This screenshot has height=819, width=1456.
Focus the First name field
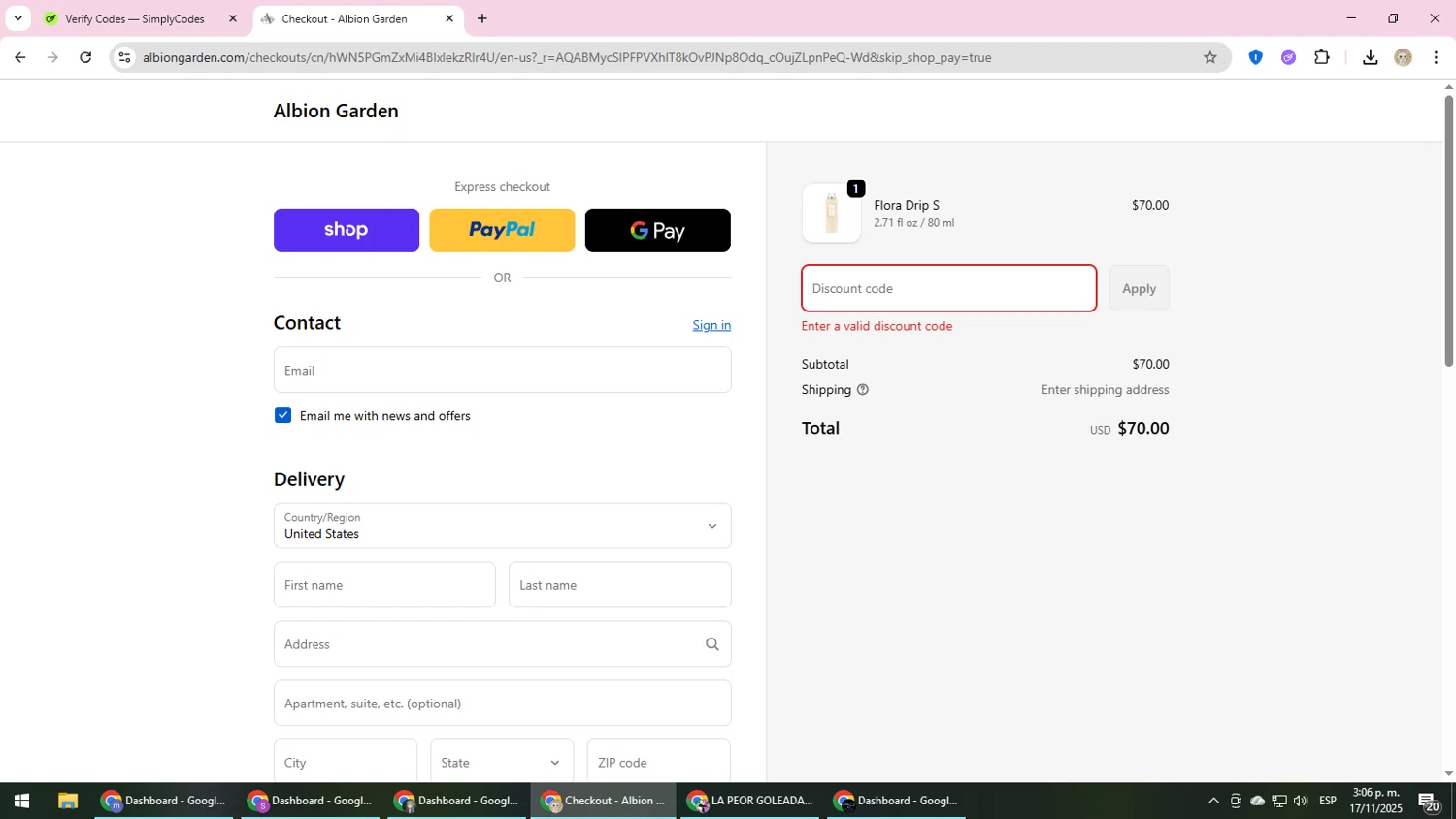pos(384,585)
